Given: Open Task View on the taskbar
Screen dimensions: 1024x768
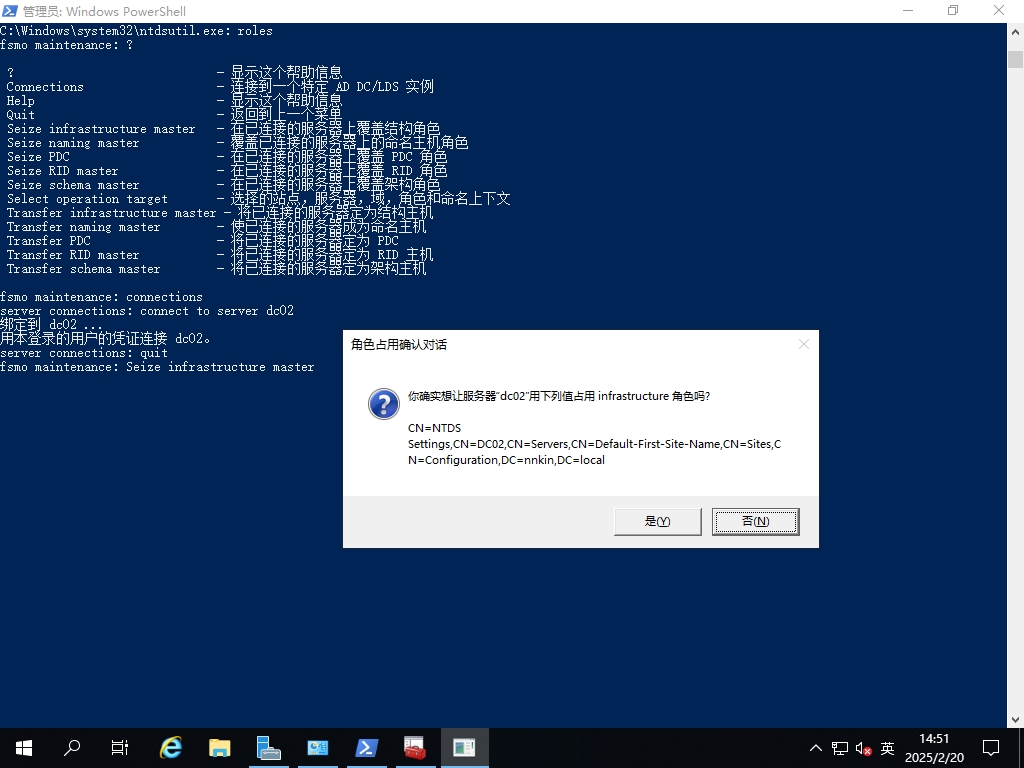Looking at the screenshot, I should 120,747.
